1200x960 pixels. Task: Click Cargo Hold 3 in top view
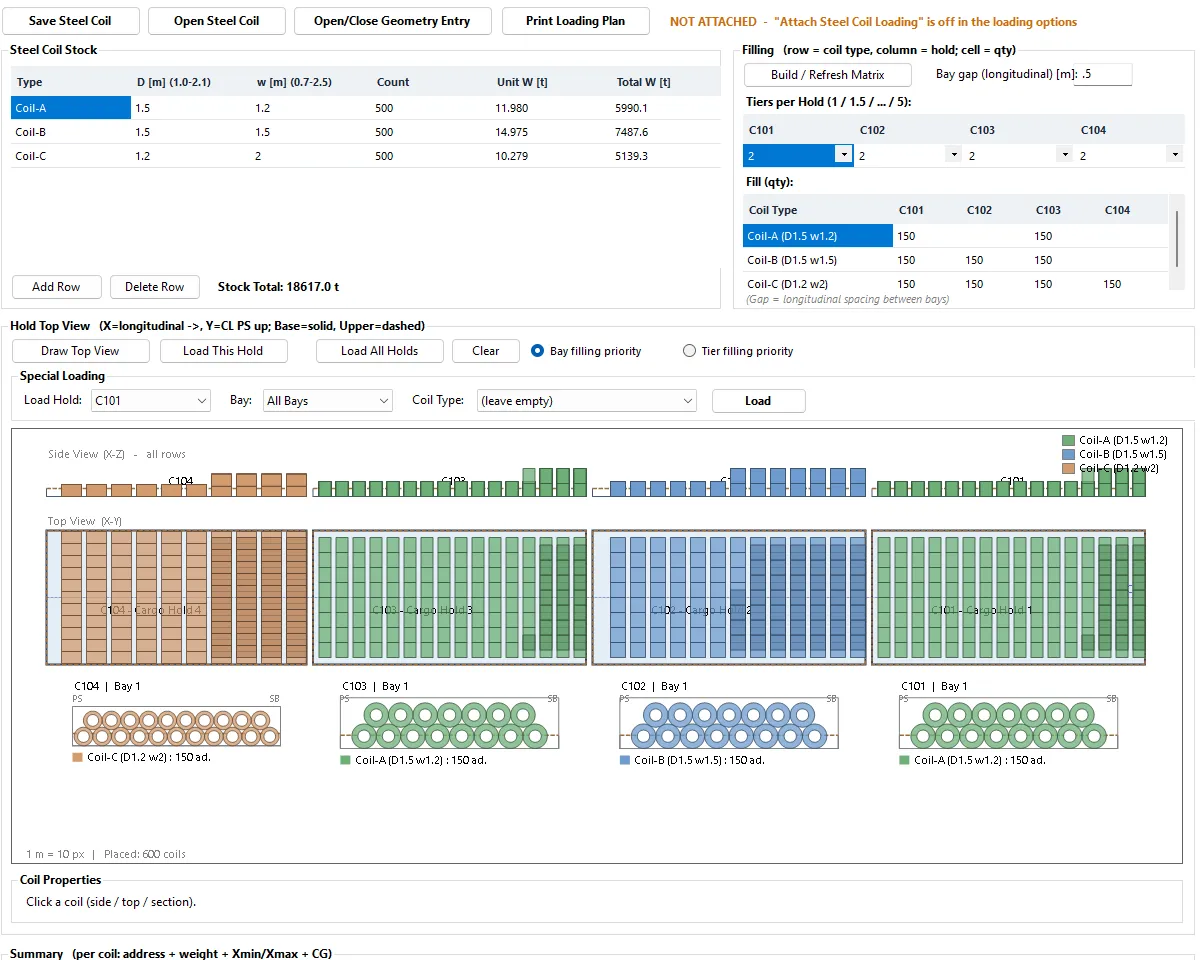coord(449,597)
